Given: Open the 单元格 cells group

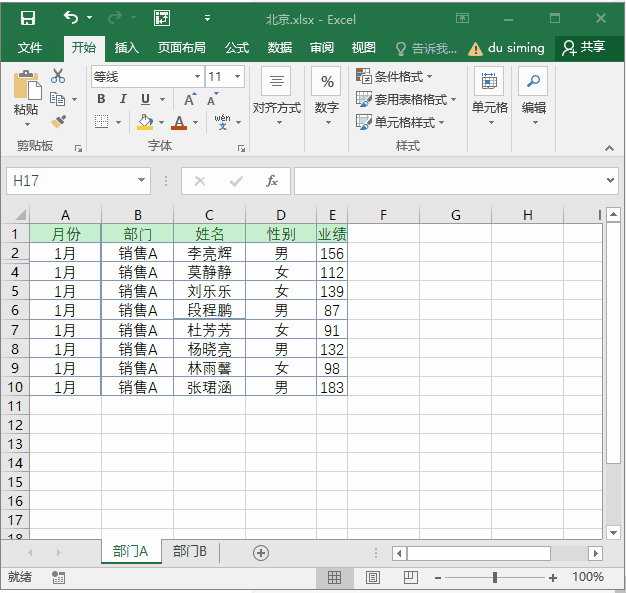Looking at the screenshot, I should [x=489, y=96].
